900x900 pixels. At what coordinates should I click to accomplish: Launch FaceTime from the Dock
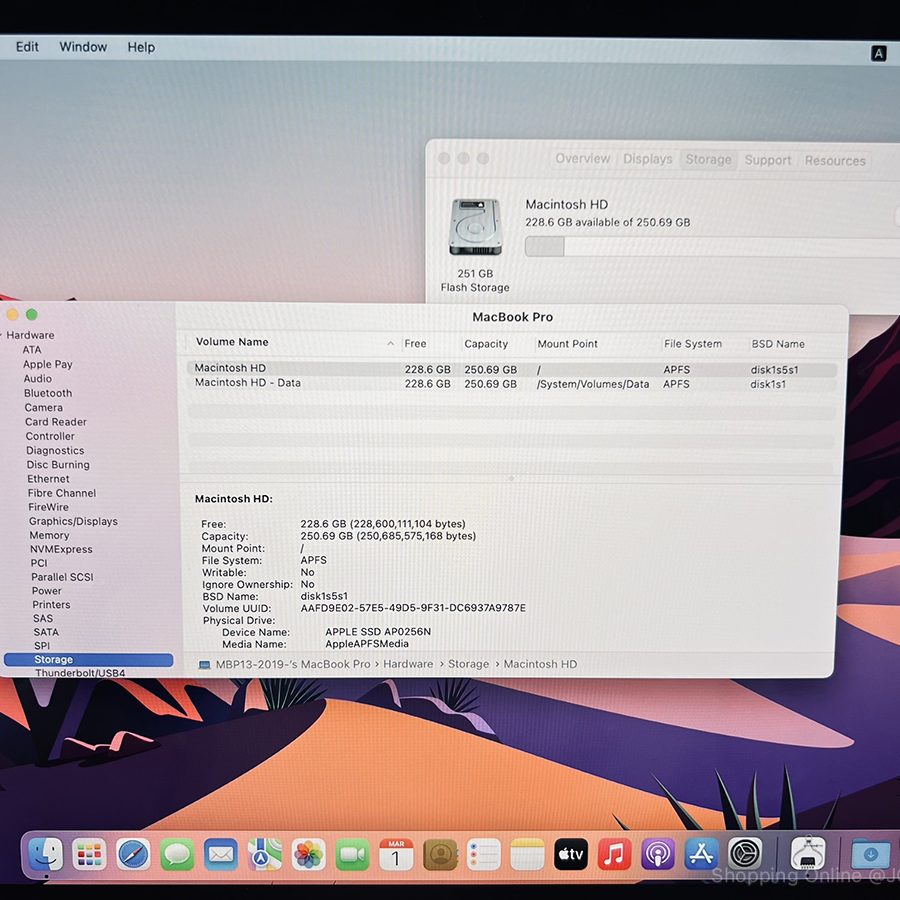(x=352, y=855)
